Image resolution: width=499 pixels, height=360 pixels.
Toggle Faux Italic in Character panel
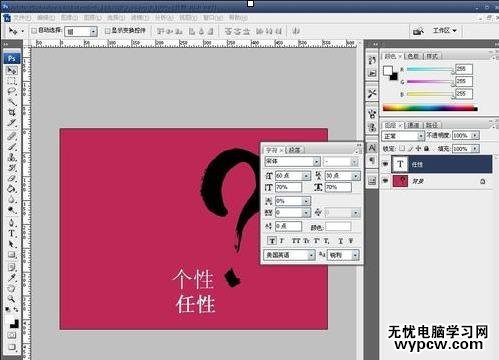282,241
